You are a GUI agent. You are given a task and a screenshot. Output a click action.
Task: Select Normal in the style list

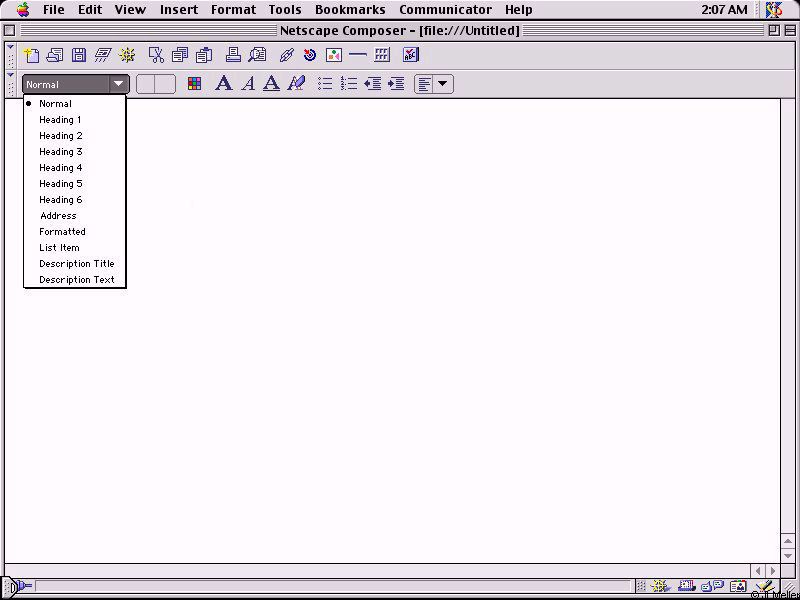74,104
